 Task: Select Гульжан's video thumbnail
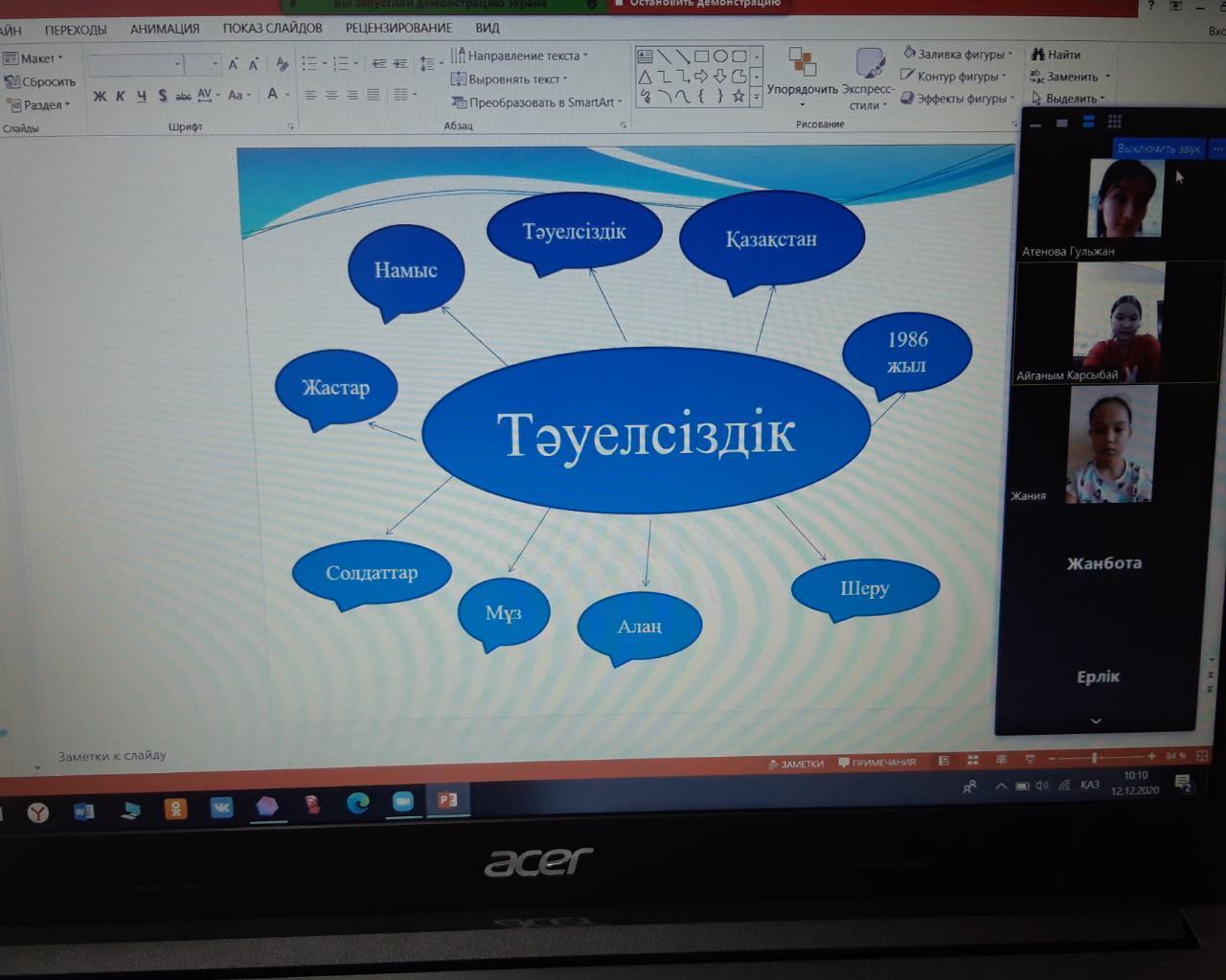[1125, 198]
